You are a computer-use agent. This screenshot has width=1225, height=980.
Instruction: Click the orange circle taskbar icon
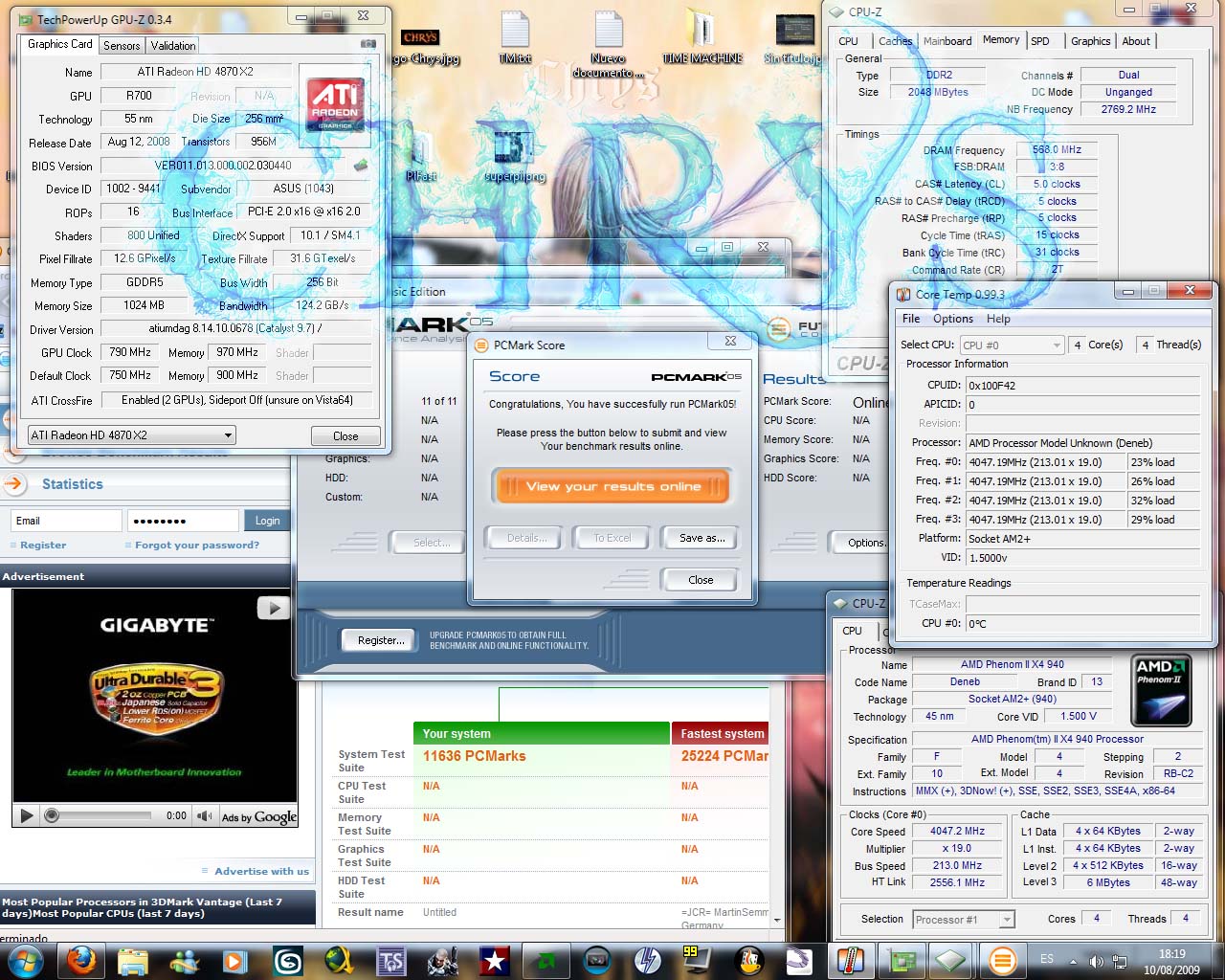point(1003,960)
